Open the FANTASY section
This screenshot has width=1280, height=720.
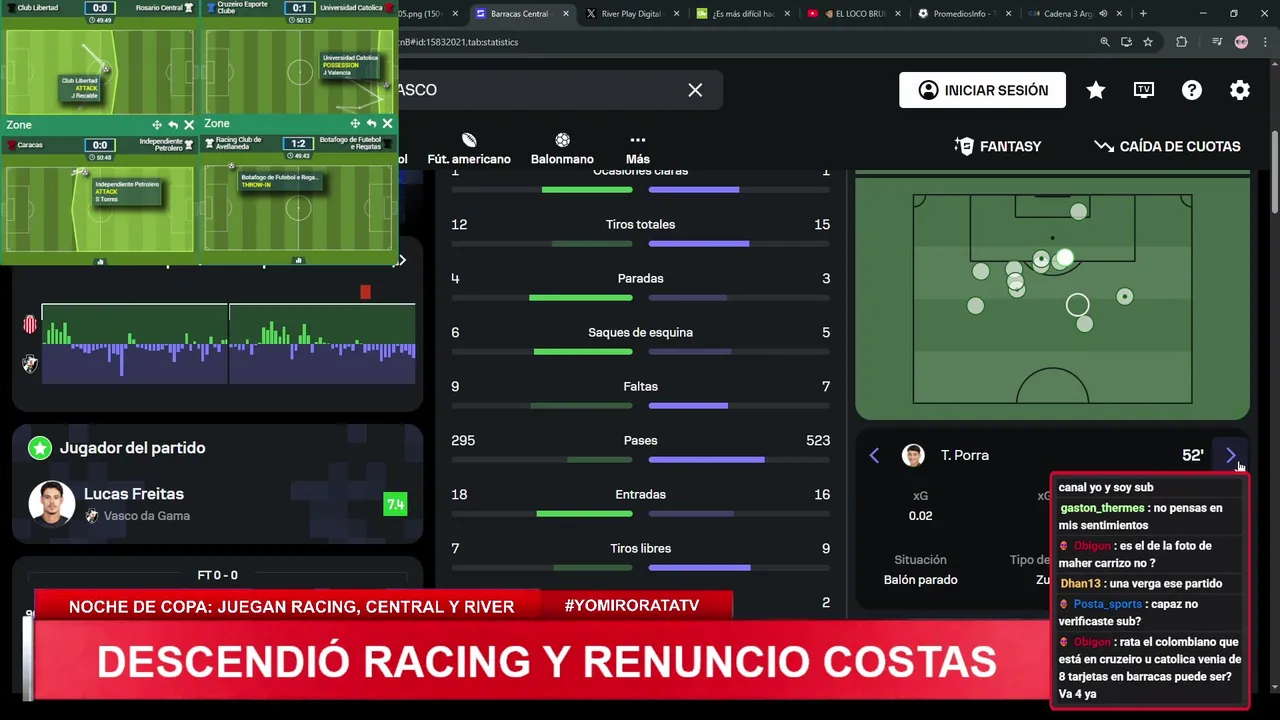click(x=998, y=146)
